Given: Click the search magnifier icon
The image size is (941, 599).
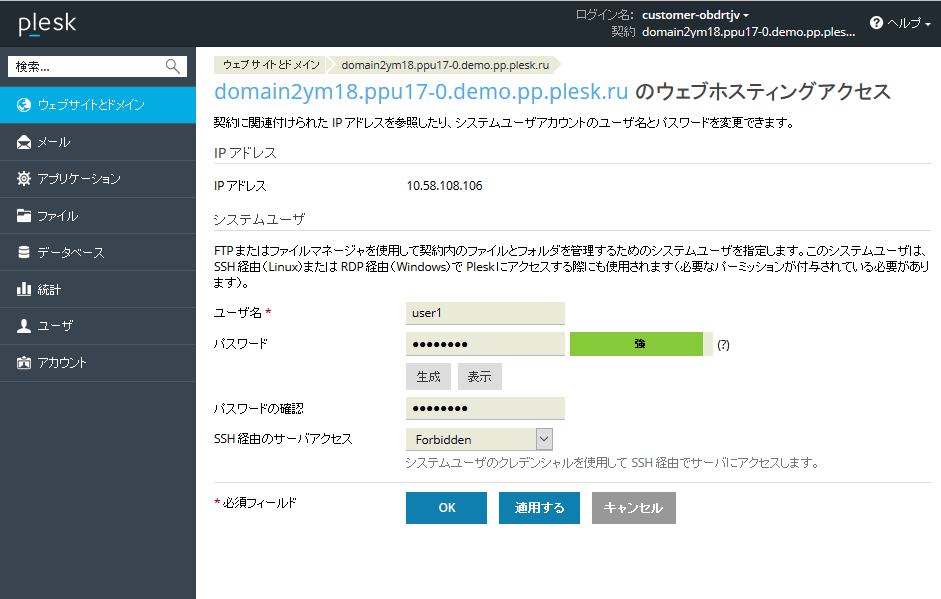Looking at the screenshot, I should (173, 66).
